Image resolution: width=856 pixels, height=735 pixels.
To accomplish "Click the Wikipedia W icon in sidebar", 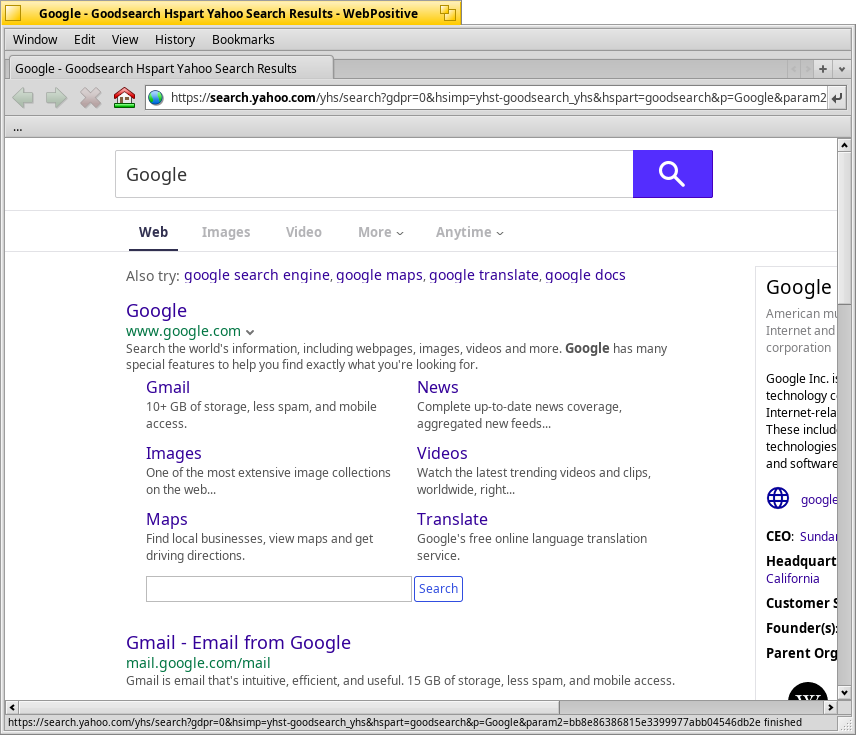I will click(x=808, y=691).
